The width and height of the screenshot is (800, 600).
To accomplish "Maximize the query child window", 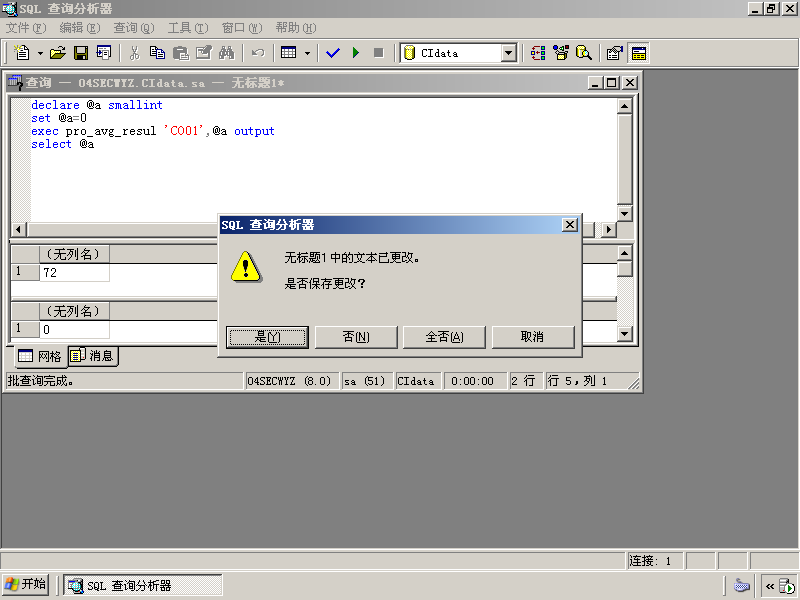I will [x=611, y=83].
